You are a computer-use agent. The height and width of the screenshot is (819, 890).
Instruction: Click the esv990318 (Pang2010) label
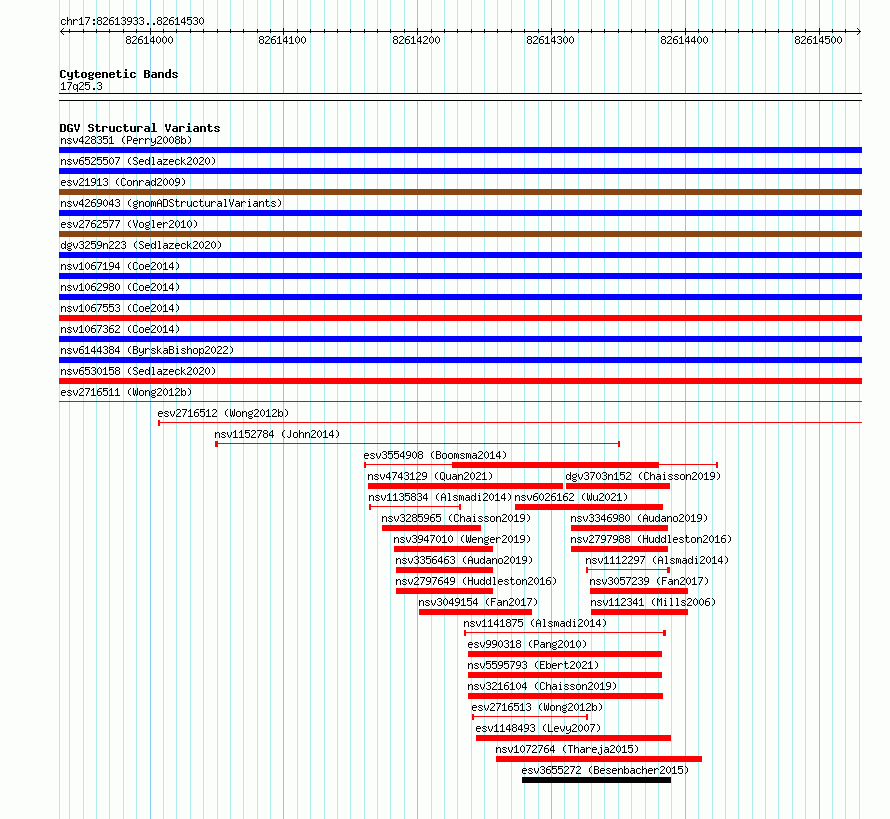coord(527,644)
